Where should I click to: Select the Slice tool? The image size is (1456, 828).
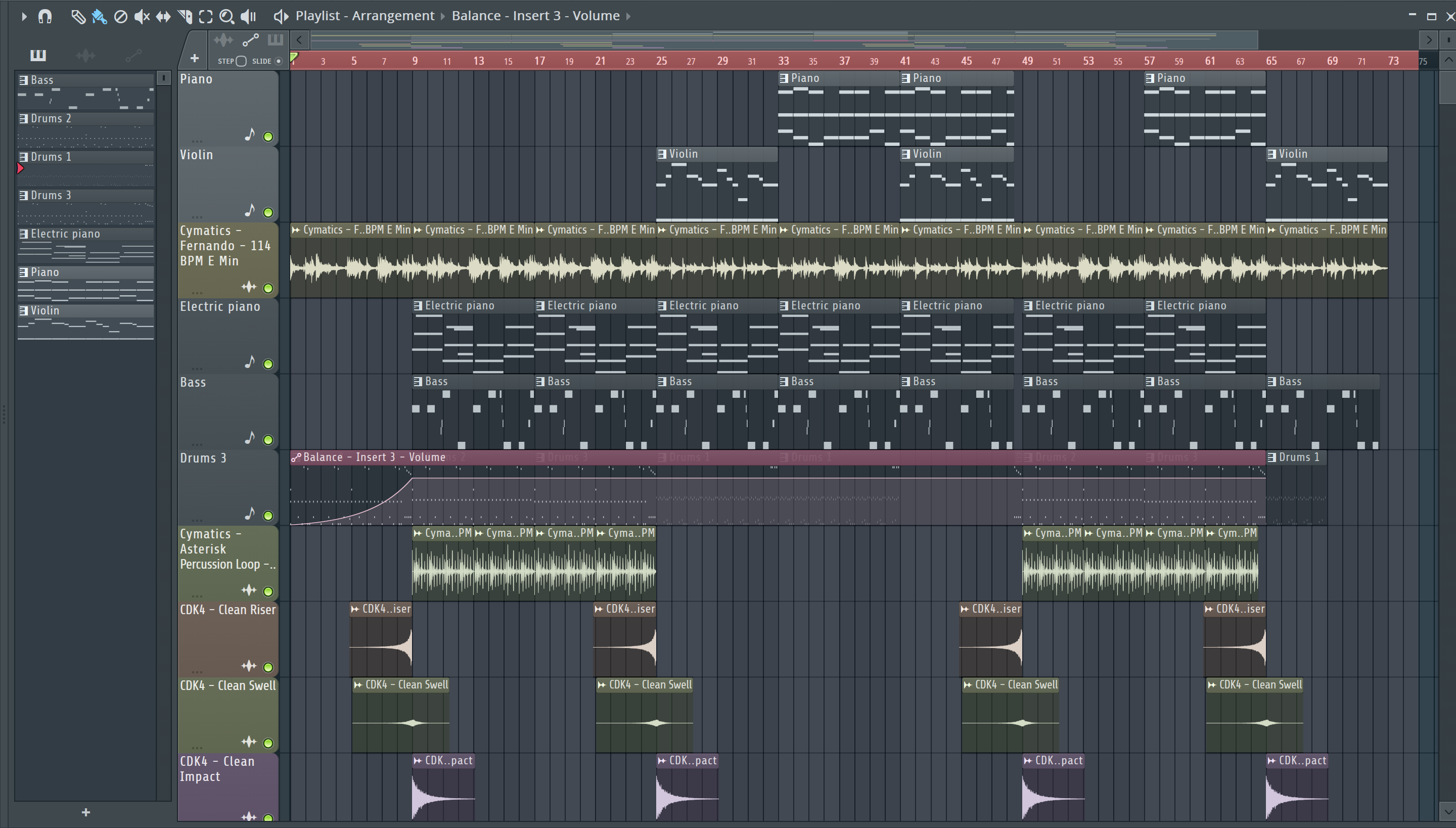185,17
